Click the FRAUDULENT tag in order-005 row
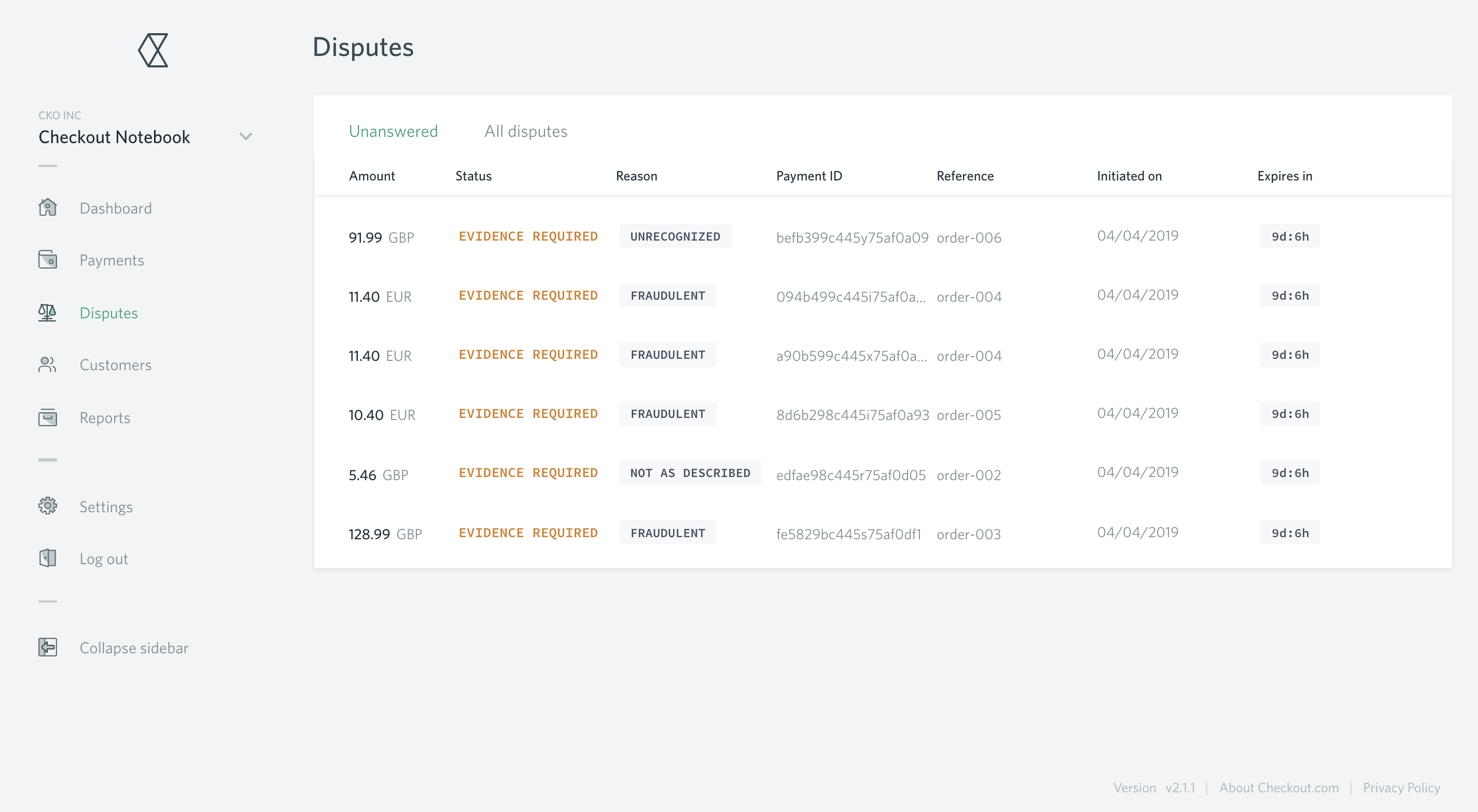The width and height of the screenshot is (1478, 812). click(x=668, y=414)
